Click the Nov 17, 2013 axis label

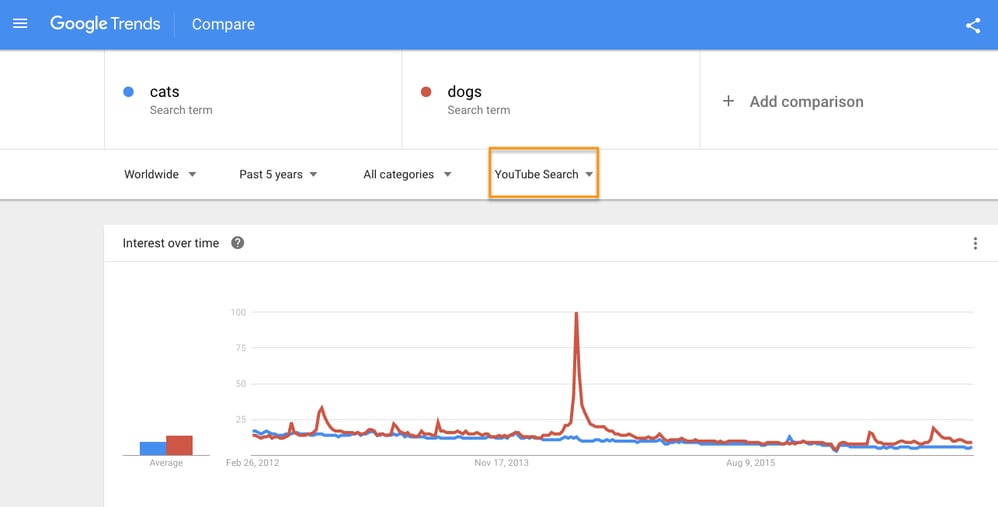click(x=501, y=463)
